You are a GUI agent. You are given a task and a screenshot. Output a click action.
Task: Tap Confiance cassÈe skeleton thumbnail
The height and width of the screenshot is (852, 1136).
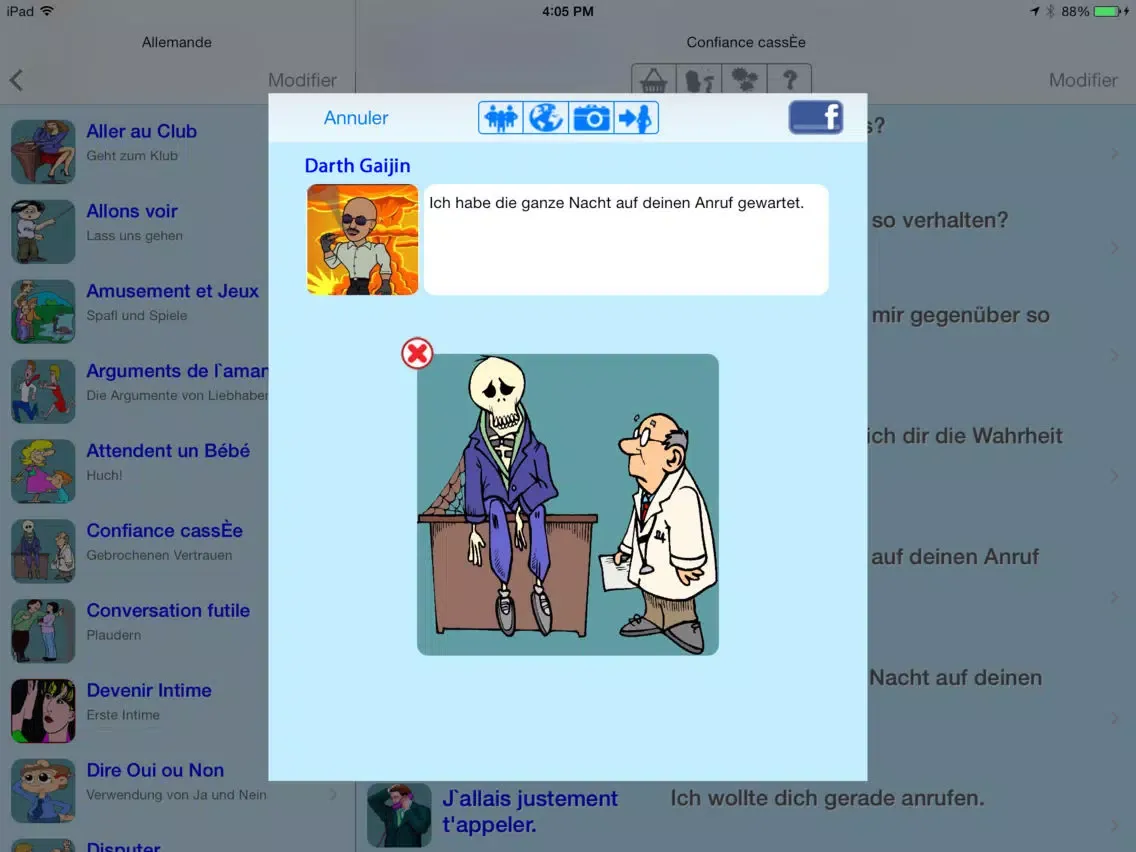coord(43,551)
